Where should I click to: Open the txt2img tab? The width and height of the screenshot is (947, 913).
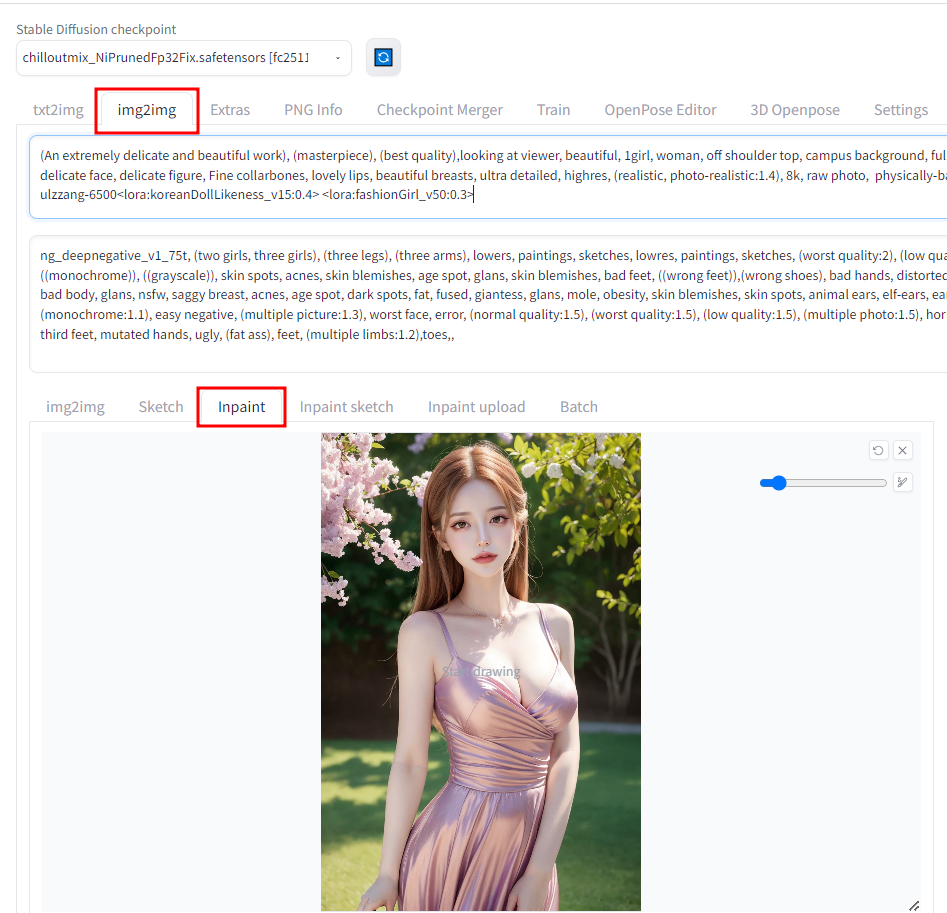coord(58,110)
